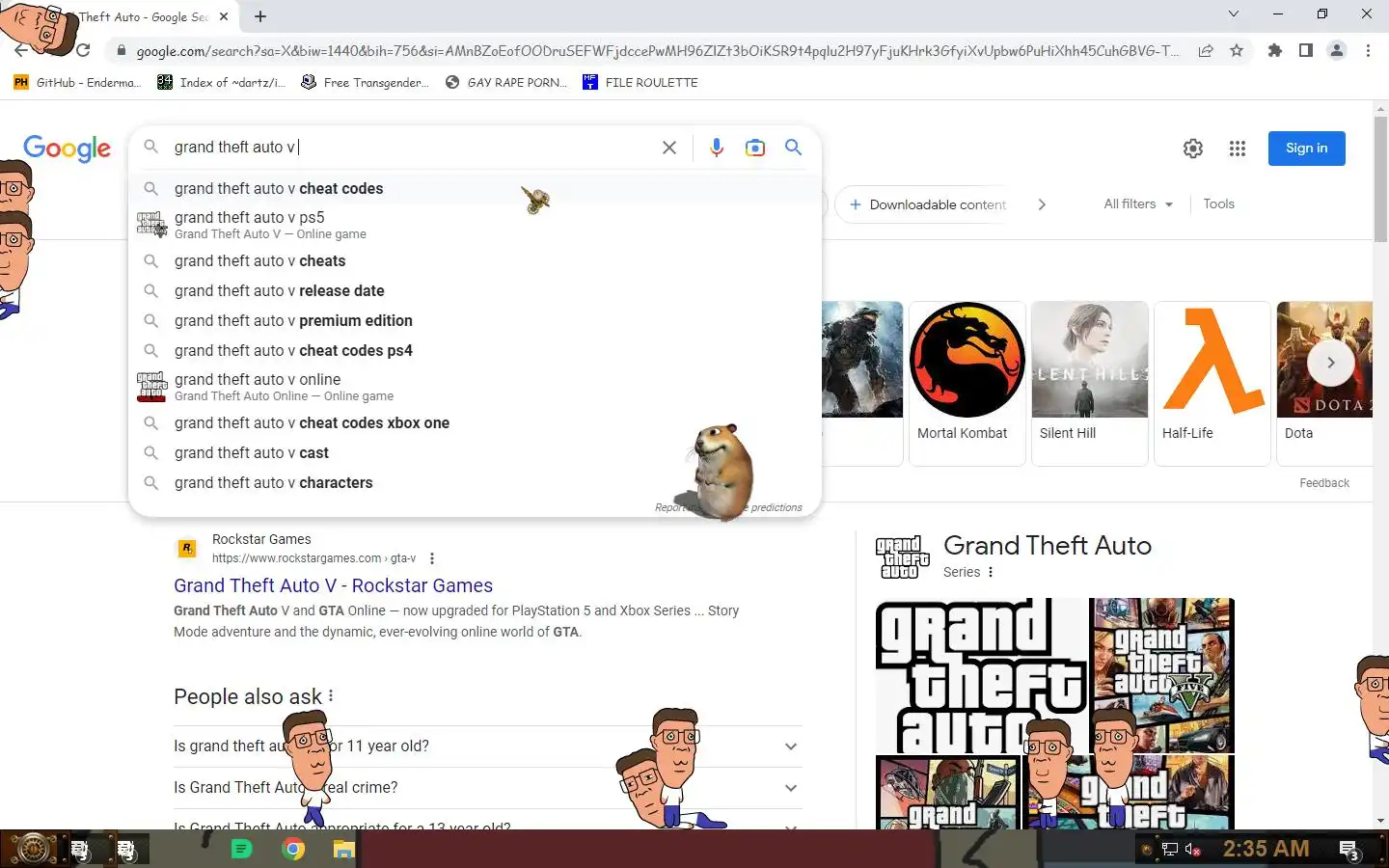Screen dimensions: 1389x868
Task: Open more options for Rockstar Games result
Action: pyautogui.click(x=432, y=558)
